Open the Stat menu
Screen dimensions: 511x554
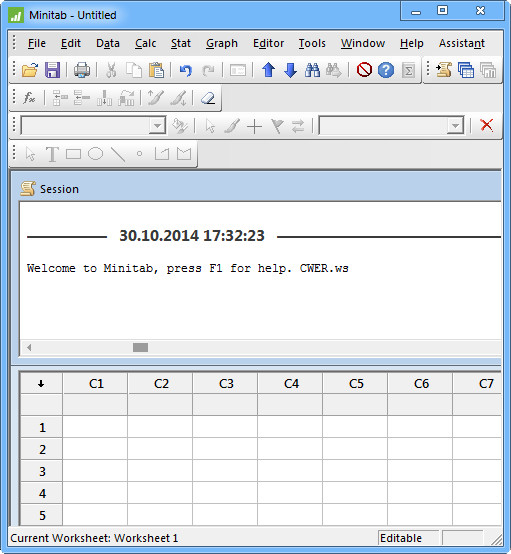click(x=181, y=43)
